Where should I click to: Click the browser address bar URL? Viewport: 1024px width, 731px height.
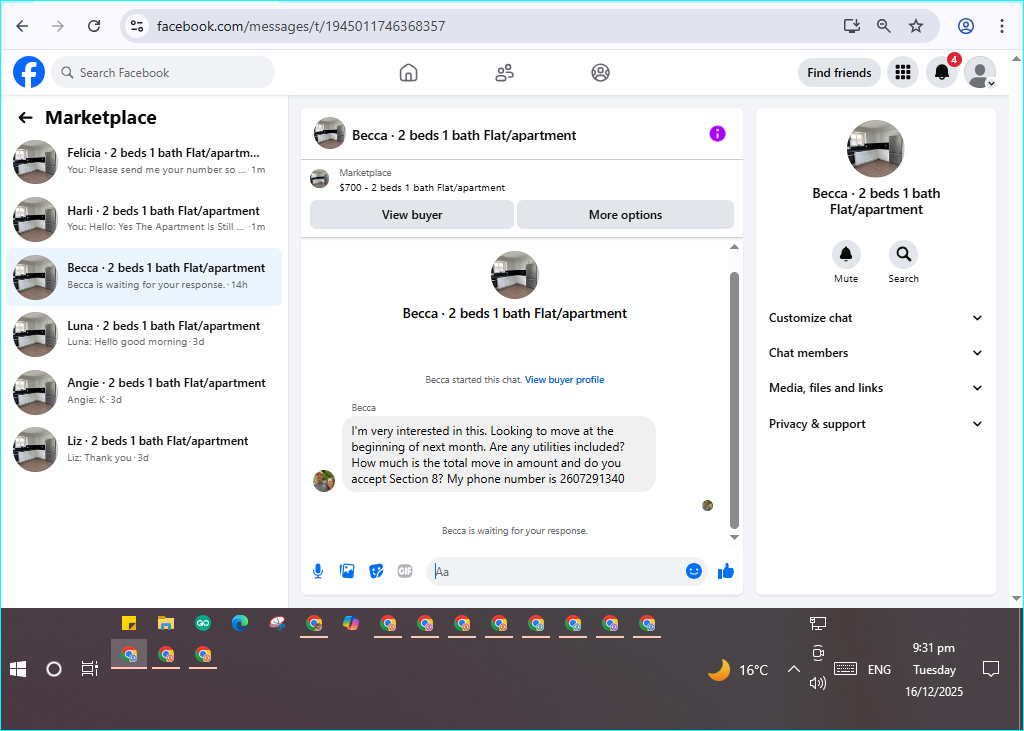pyautogui.click(x=301, y=26)
